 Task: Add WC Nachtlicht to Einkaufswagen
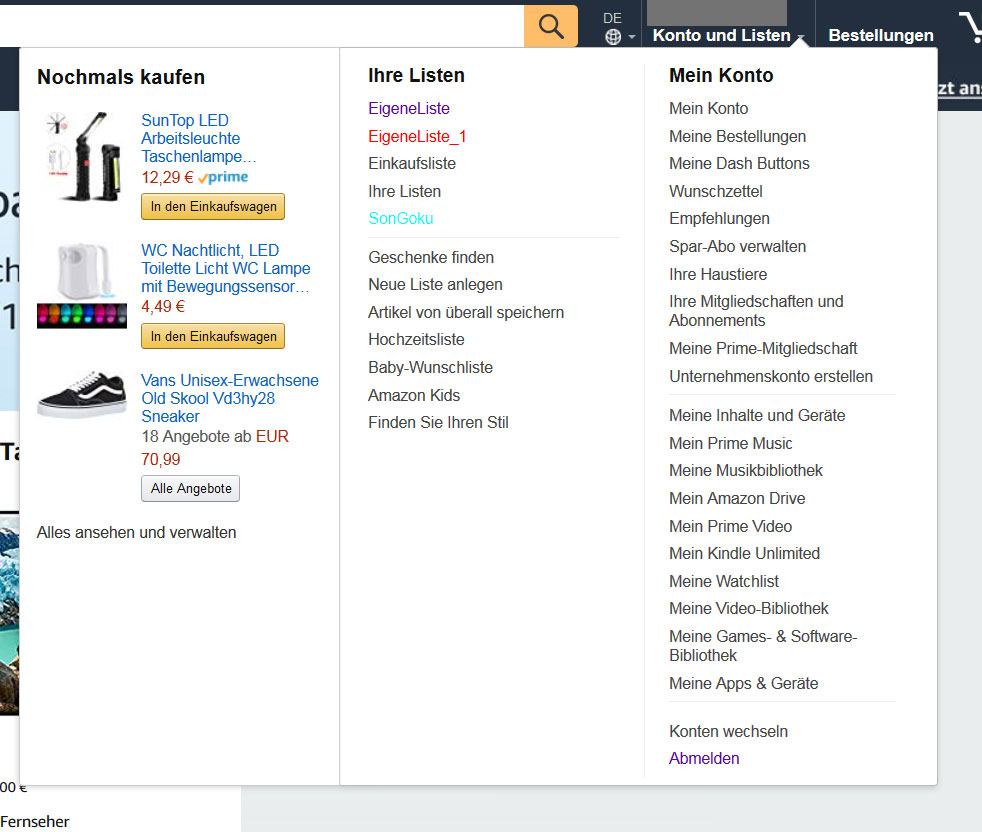pyautogui.click(x=213, y=336)
